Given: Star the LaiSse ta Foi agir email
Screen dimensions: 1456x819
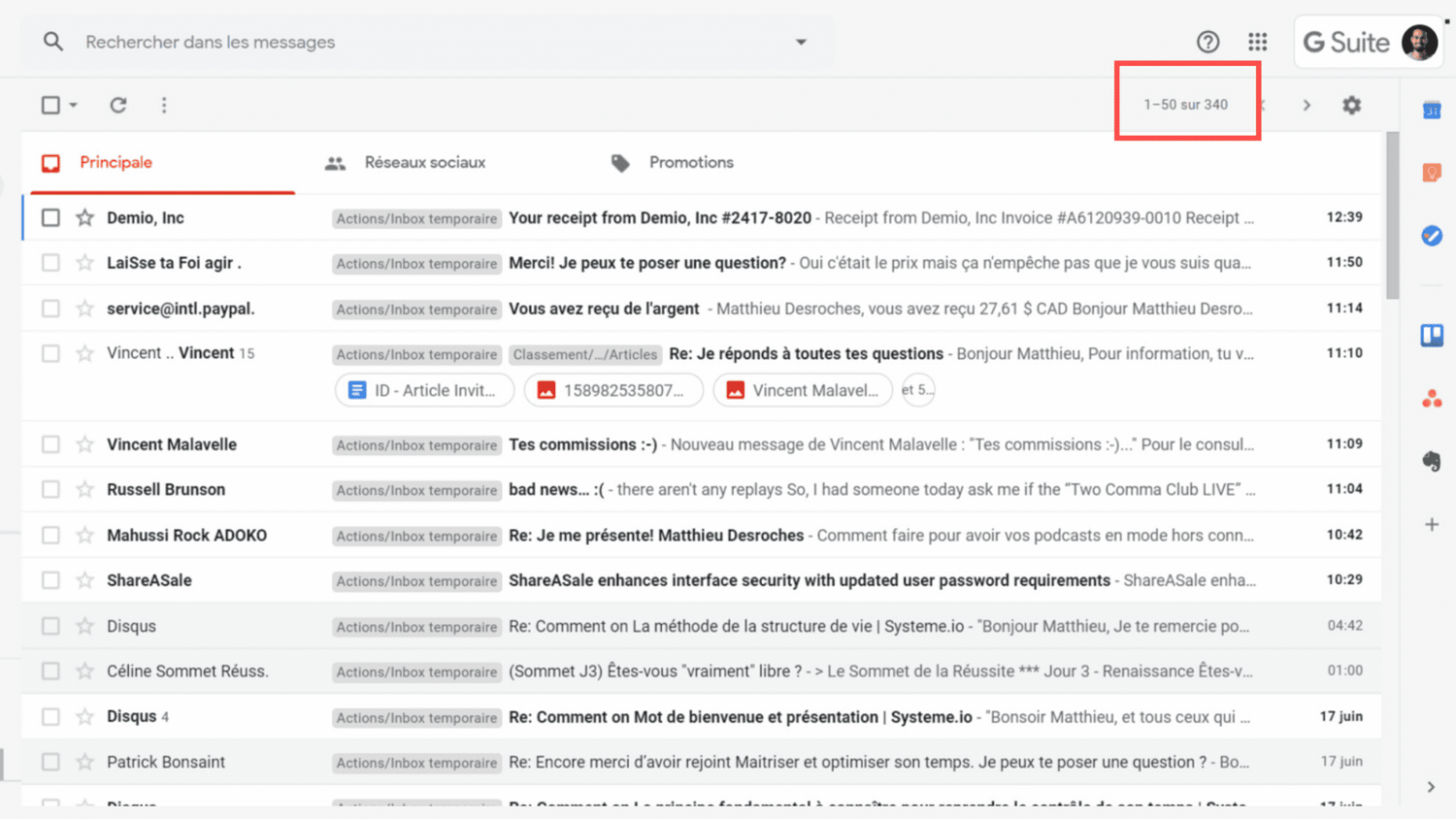Looking at the screenshot, I should pyautogui.click(x=85, y=263).
